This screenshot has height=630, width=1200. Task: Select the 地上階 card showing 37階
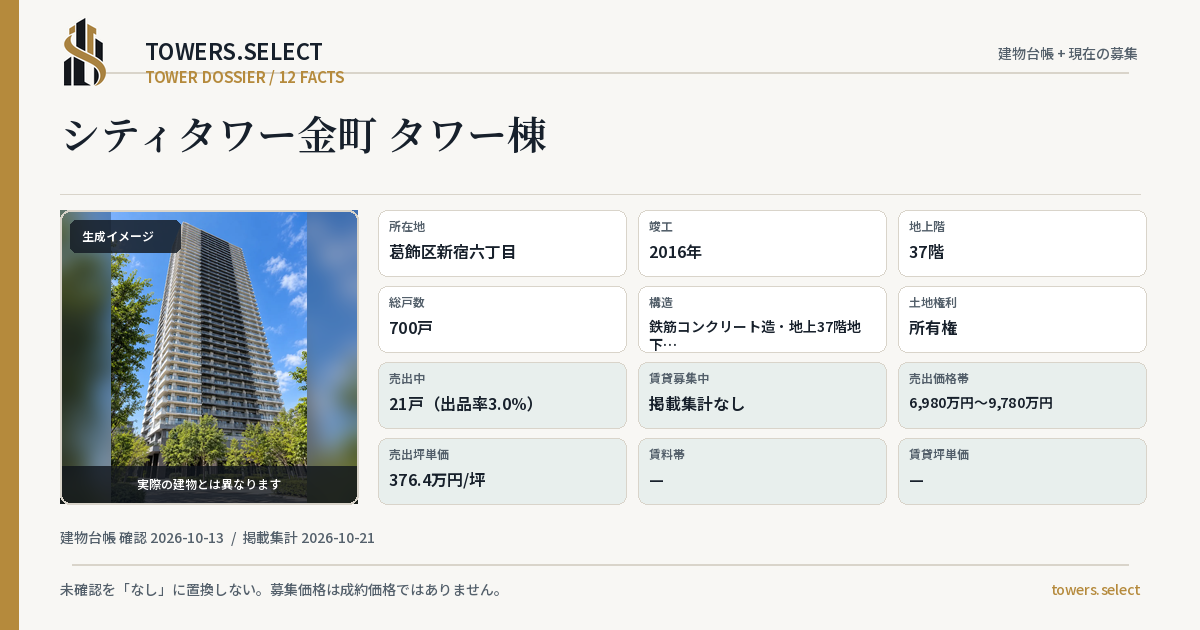coord(1022,243)
